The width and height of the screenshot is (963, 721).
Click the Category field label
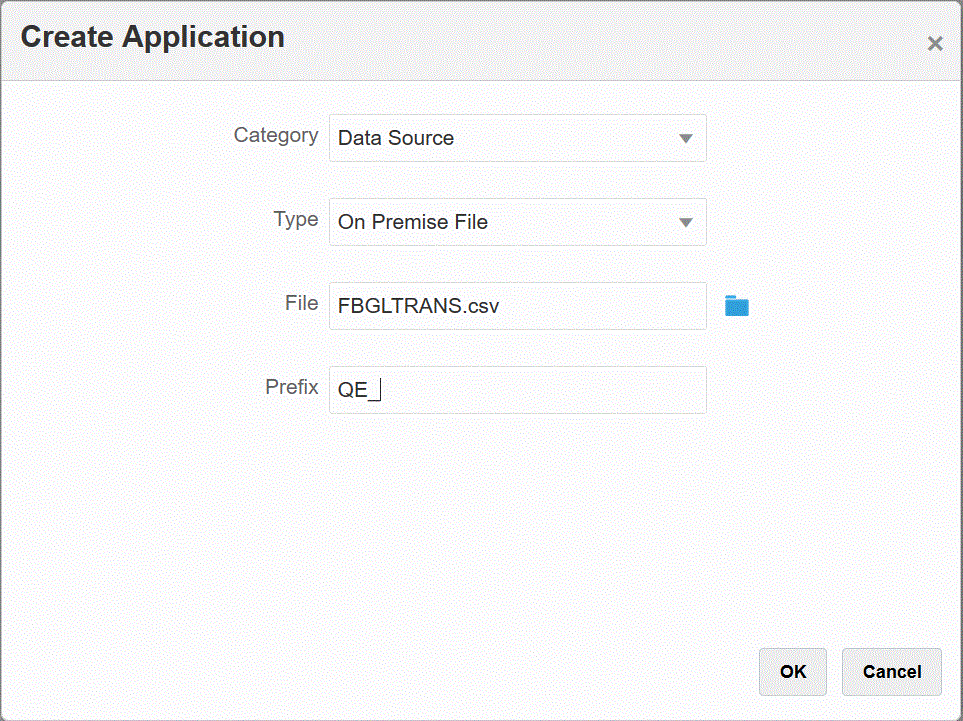click(x=276, y=135)
